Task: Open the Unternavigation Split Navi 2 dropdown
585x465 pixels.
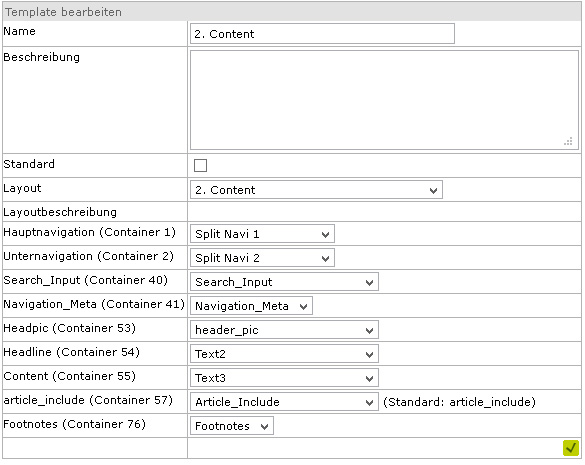Action: pyautogui.click(x=262, y=258)
